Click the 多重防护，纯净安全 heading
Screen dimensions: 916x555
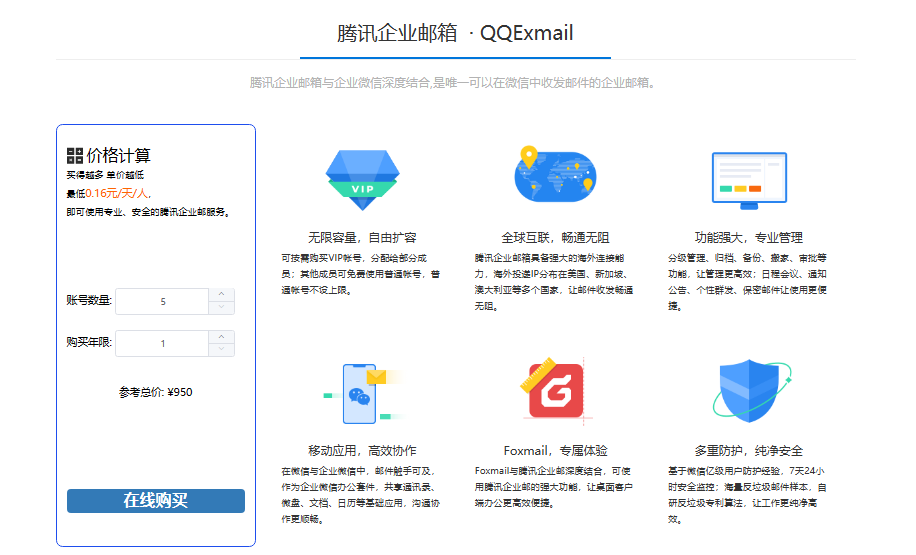click(x=749, y=450)
